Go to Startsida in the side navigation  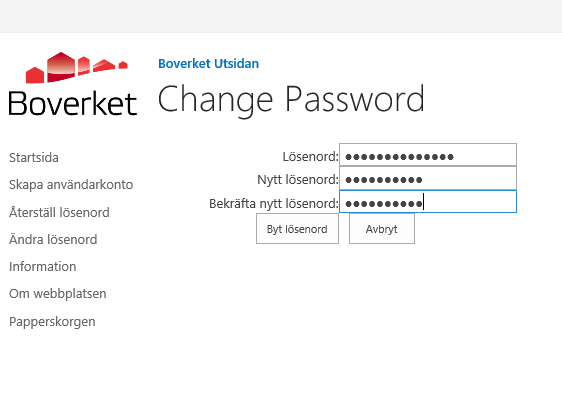pyautogui.click(x=34, y=157)
